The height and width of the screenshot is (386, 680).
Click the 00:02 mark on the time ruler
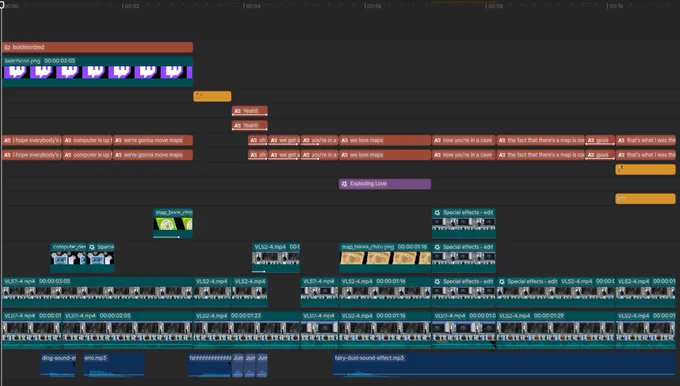tap(132, 6)
